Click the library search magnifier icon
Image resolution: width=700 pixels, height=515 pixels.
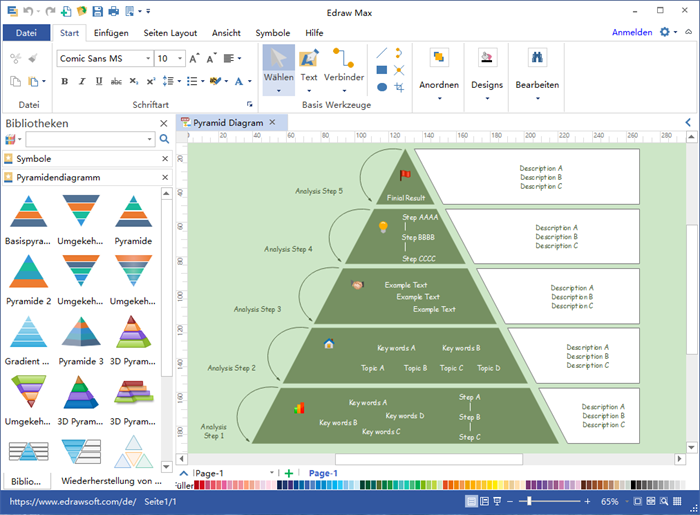[165, 139]
